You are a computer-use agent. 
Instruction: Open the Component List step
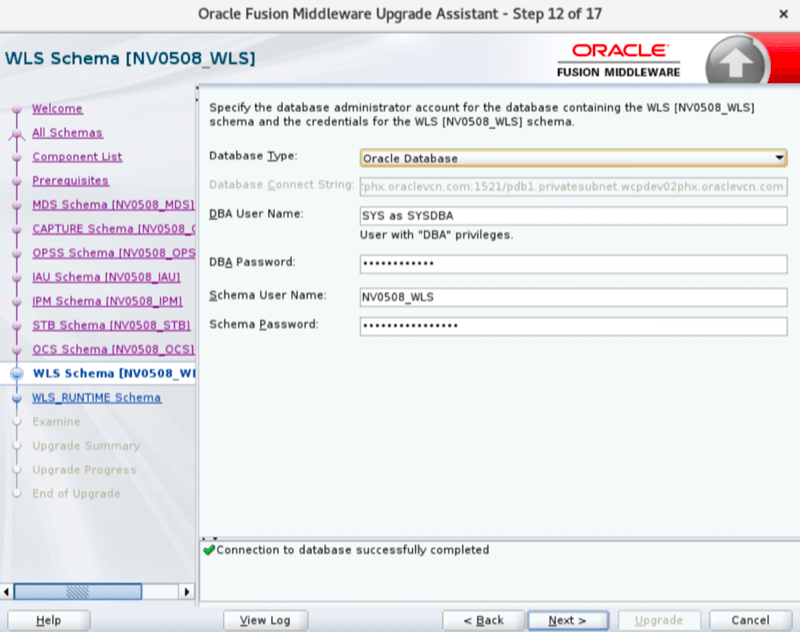pos(77,157)
